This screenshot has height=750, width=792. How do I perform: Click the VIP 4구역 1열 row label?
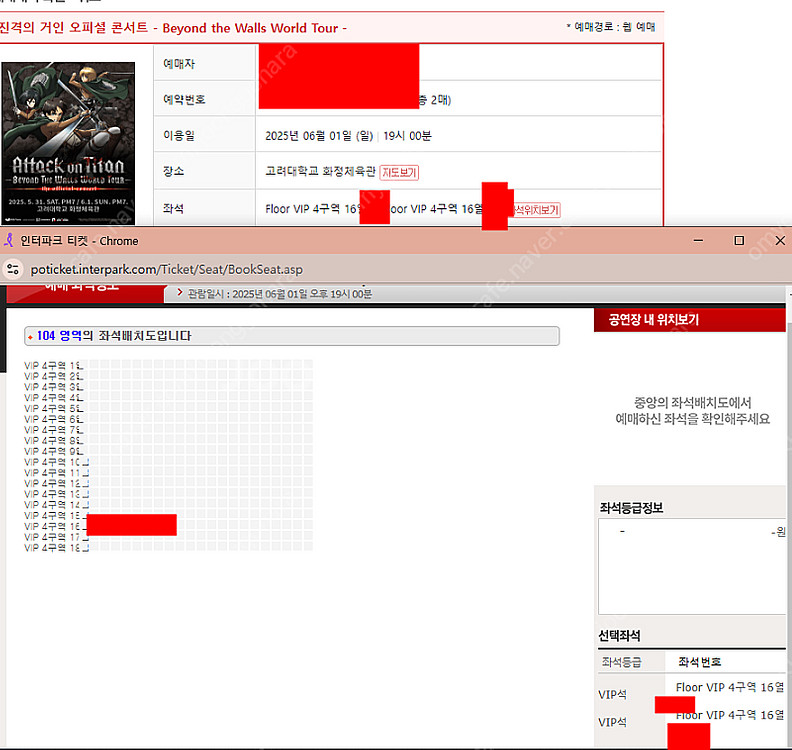coord(54,365)
